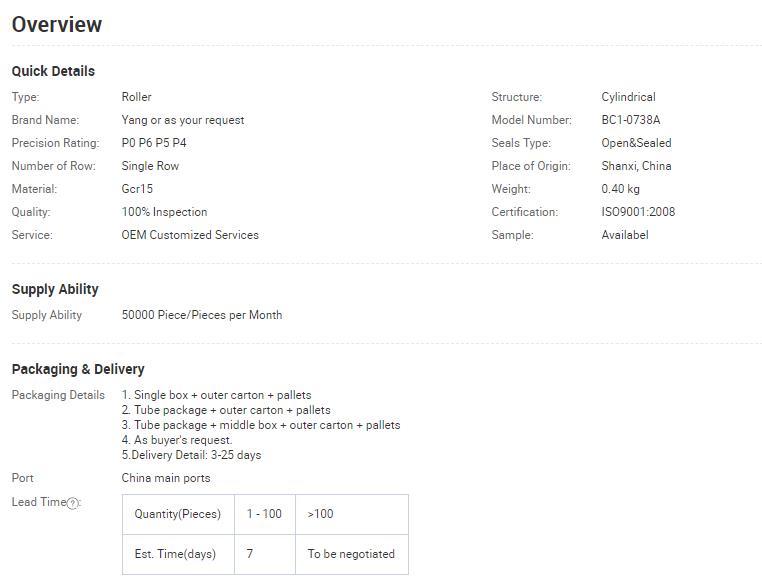The width and height of the screenshot is (762, 585).
Task: Click the 50000 Piece/Pieces per Month text
Action: tap(202, 315)
